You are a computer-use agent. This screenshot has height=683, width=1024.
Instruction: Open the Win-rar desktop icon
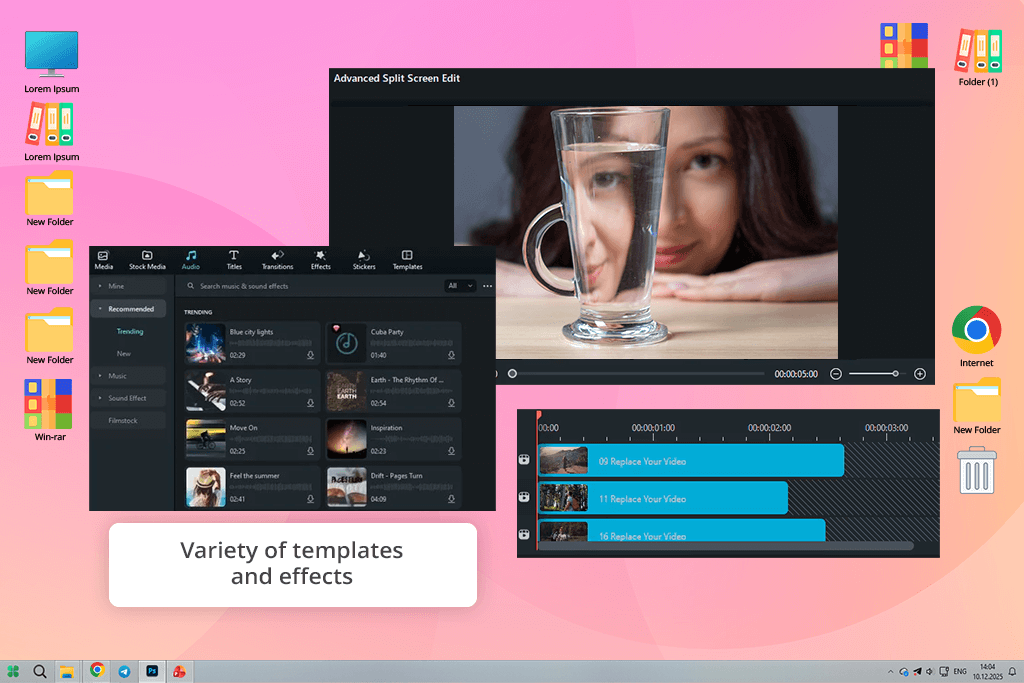point(50,410)
